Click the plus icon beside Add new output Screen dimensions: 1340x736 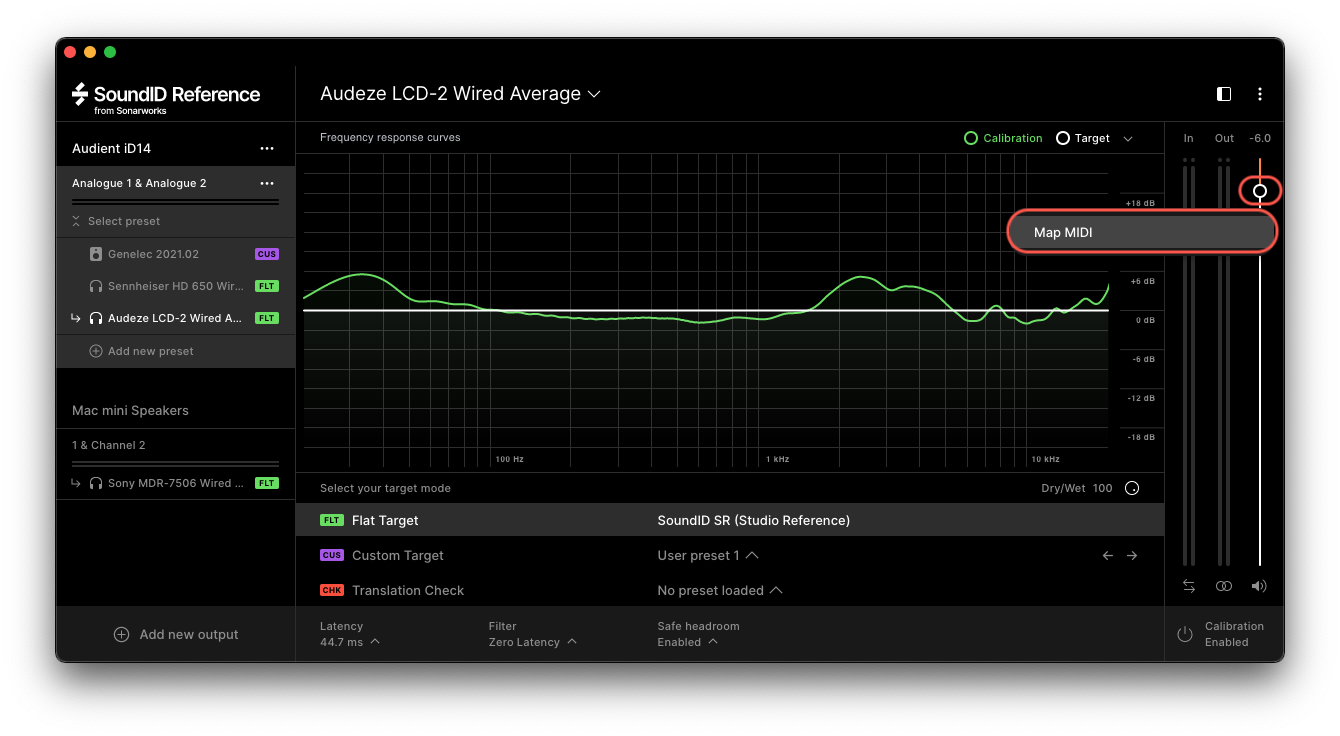[121, 634]
